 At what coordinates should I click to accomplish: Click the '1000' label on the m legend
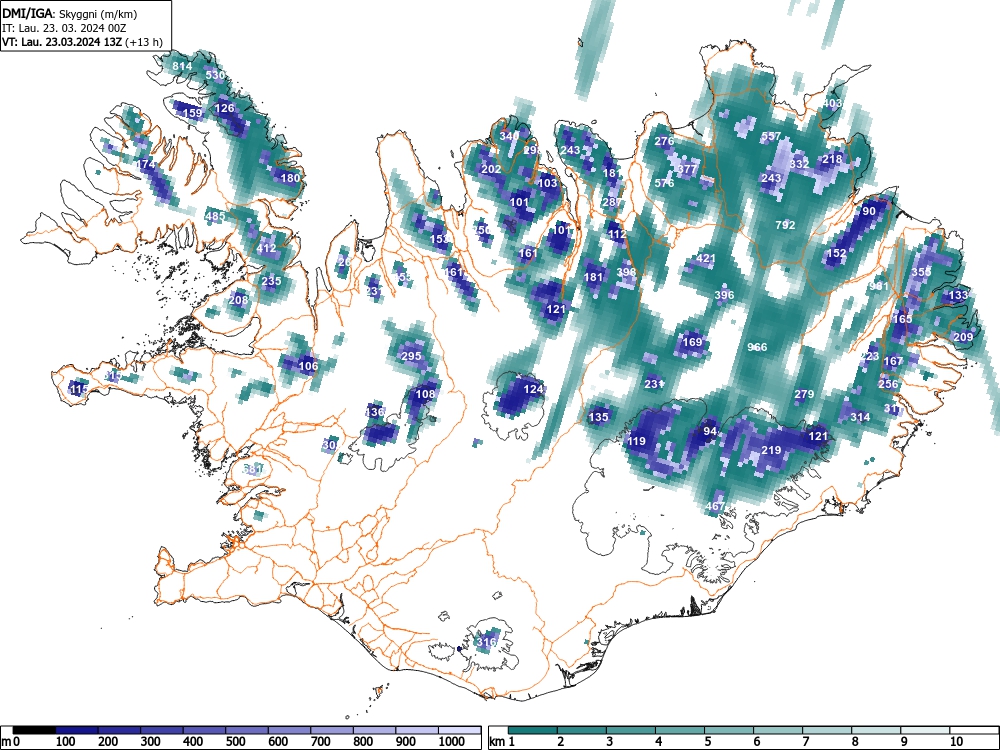coord(452,742)
